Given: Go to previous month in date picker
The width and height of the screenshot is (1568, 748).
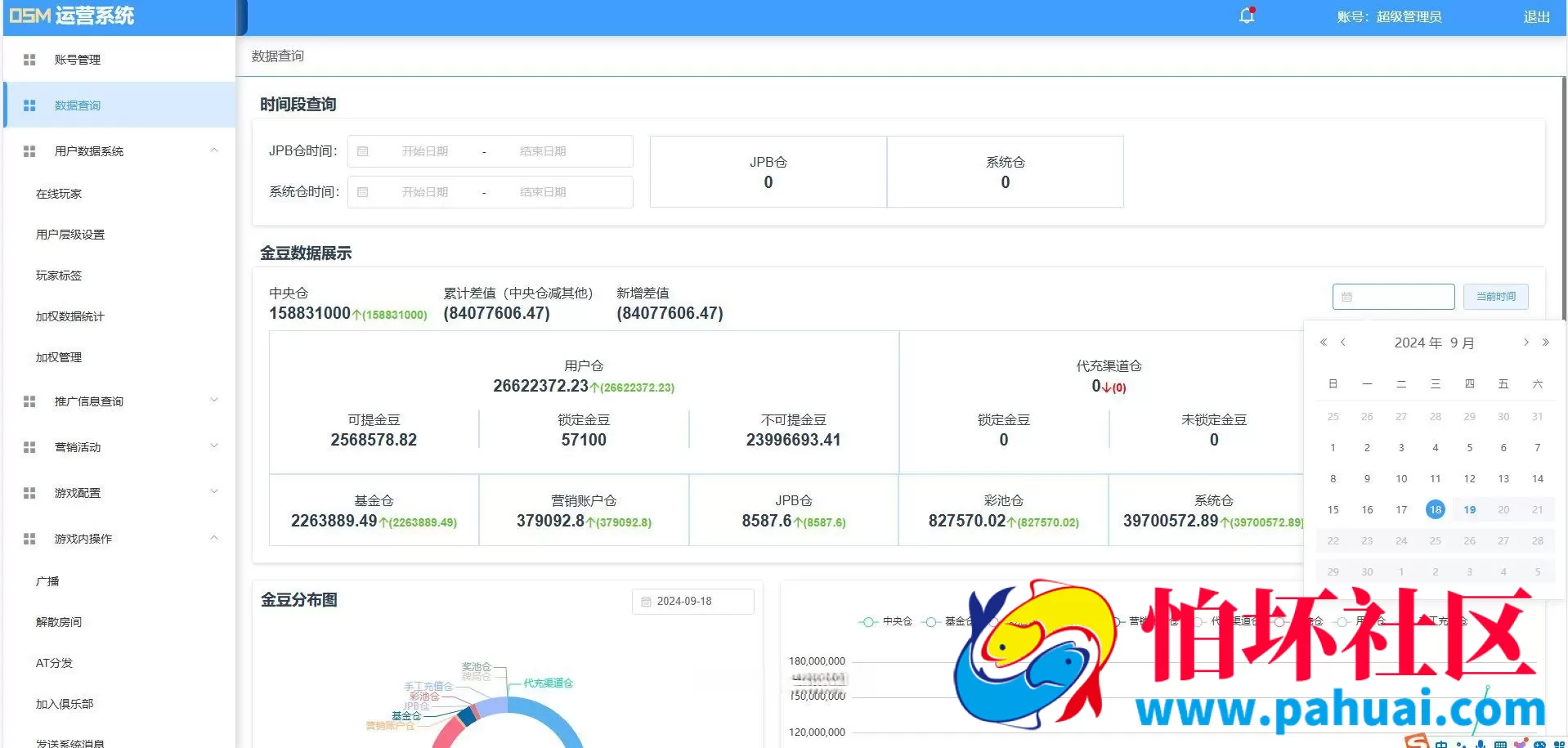Looking at the screenshot, I should point(1343,343).
